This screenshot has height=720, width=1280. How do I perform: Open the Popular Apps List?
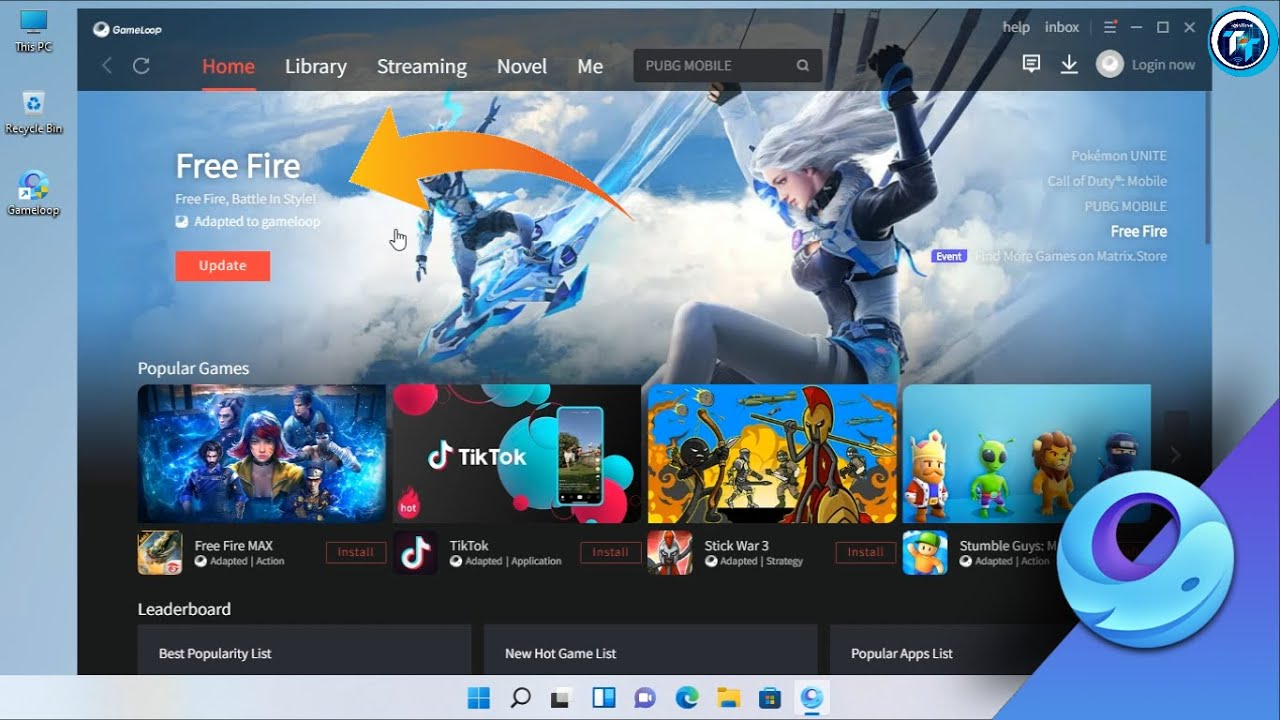tap(902, 653)
